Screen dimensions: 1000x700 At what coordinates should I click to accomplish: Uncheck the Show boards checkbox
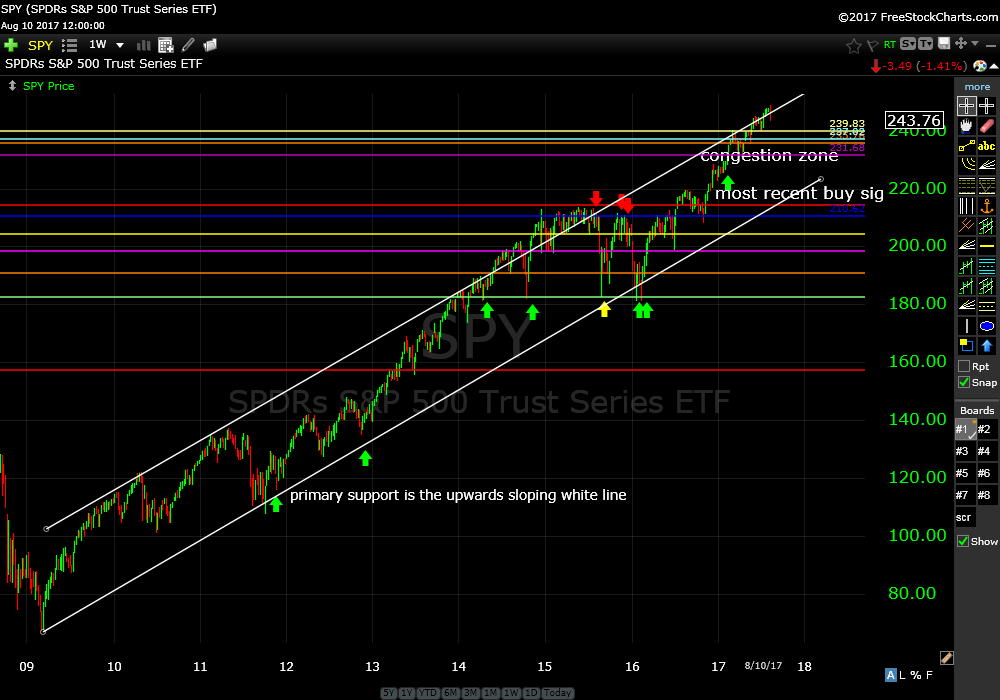tap(964, 541)
